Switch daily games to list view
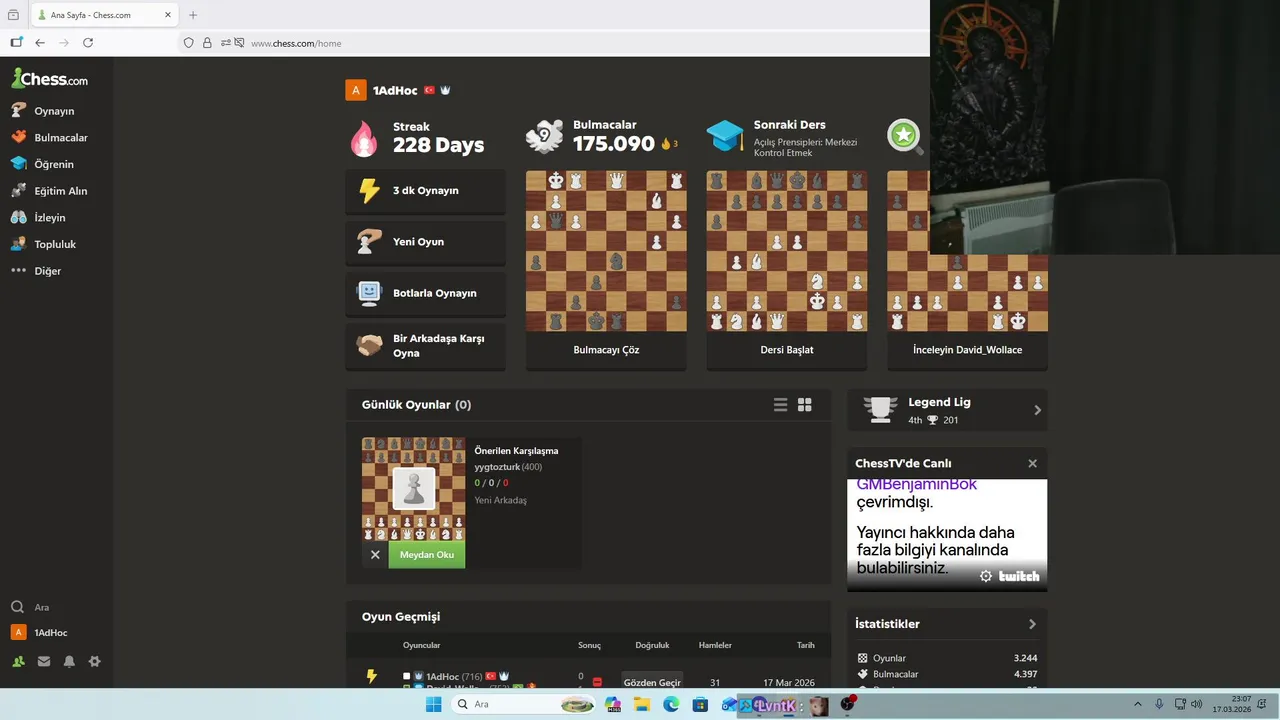 click(780, 405)
